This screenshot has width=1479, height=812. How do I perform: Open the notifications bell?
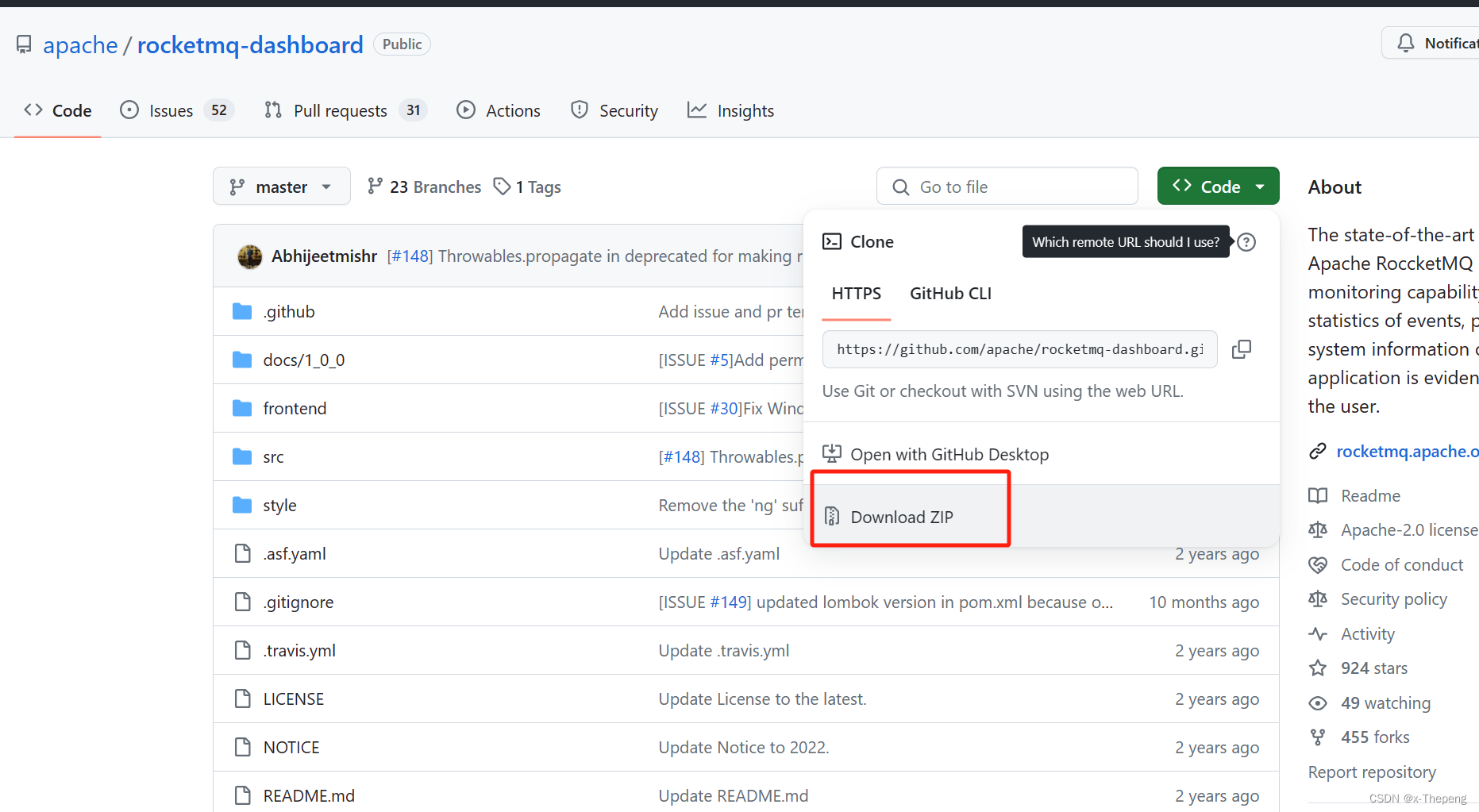click(x=1404, y=43)
